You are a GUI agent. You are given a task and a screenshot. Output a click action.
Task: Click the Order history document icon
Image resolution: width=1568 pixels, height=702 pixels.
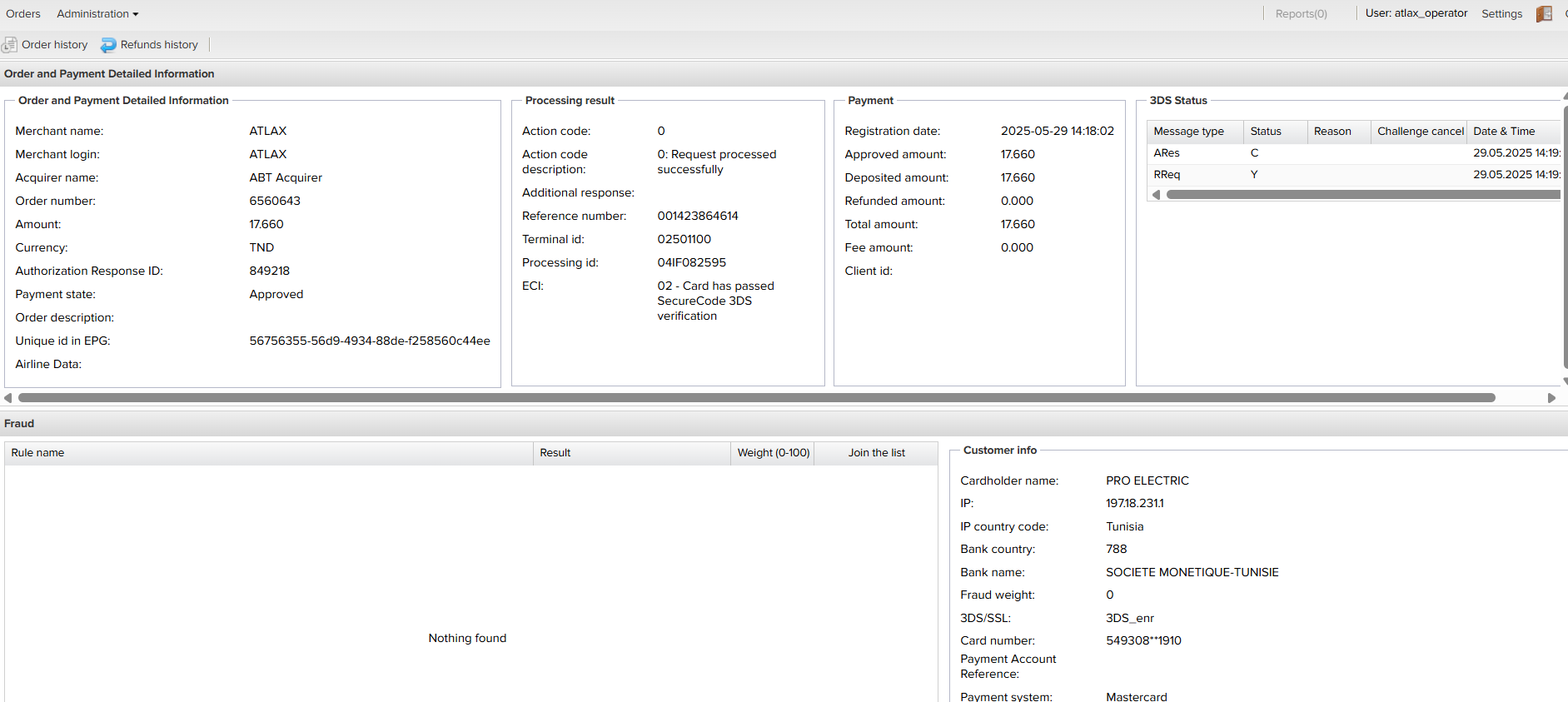click(x=10, y=45)
